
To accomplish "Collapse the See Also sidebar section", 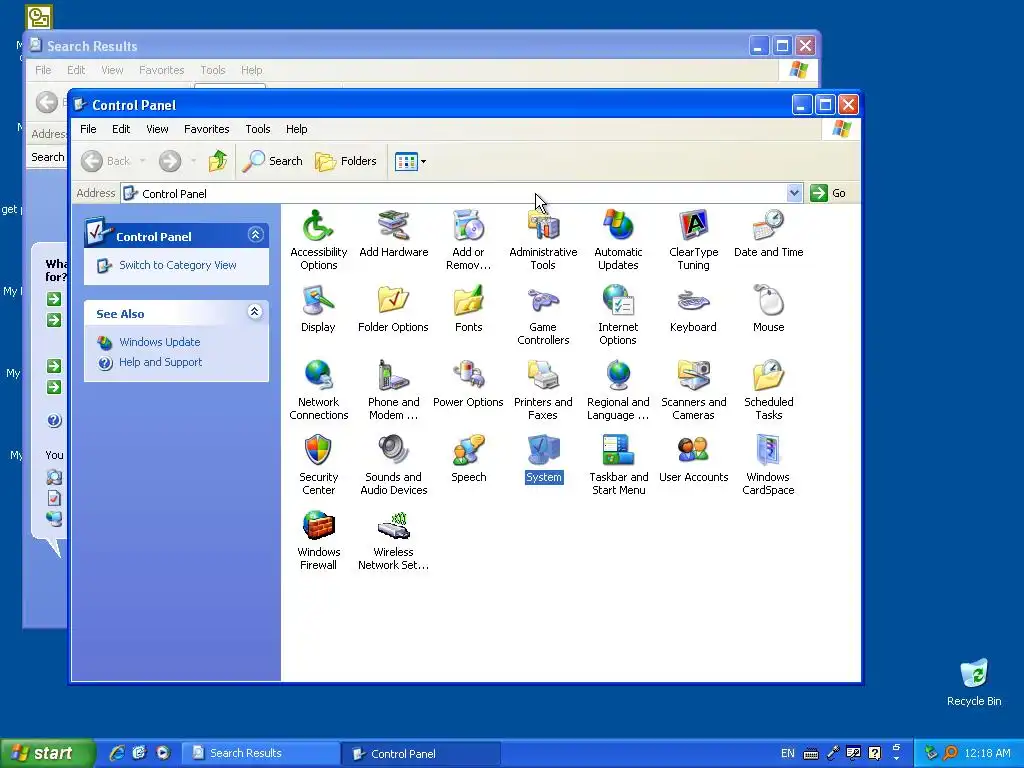I will pos(255,312).
